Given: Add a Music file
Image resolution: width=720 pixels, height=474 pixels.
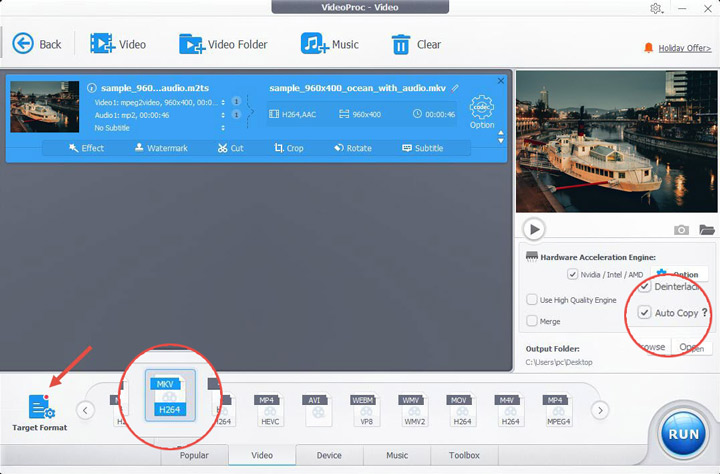Looking at the screenshot, I should [330, 44].
